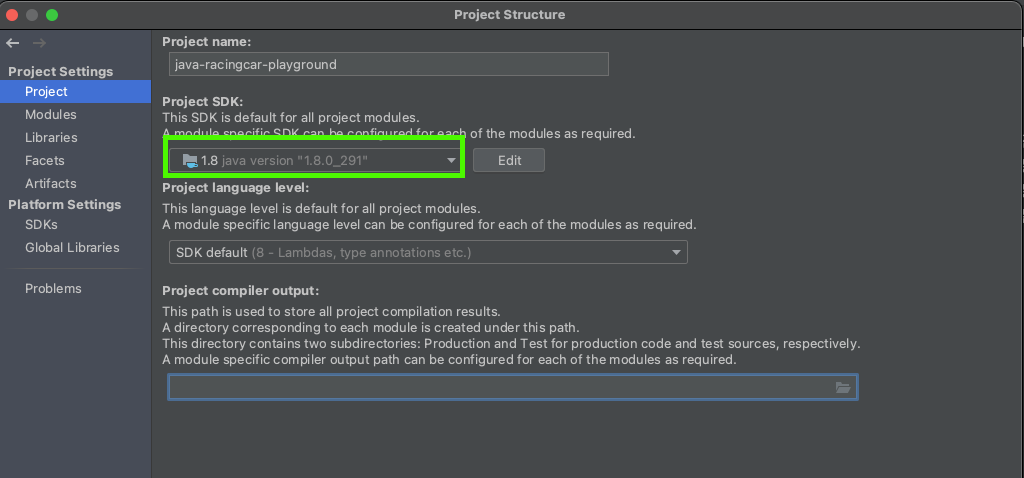Screen dimensions: 1024x478
Task: Show the Problems page
Action: [54, 288]
